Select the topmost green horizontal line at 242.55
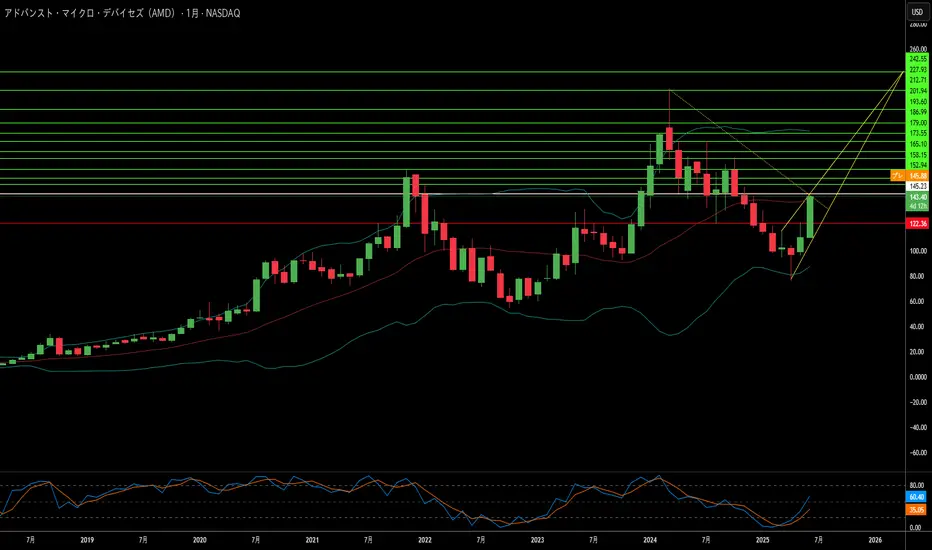The image size is (932, 550). (x=452, y=72)
